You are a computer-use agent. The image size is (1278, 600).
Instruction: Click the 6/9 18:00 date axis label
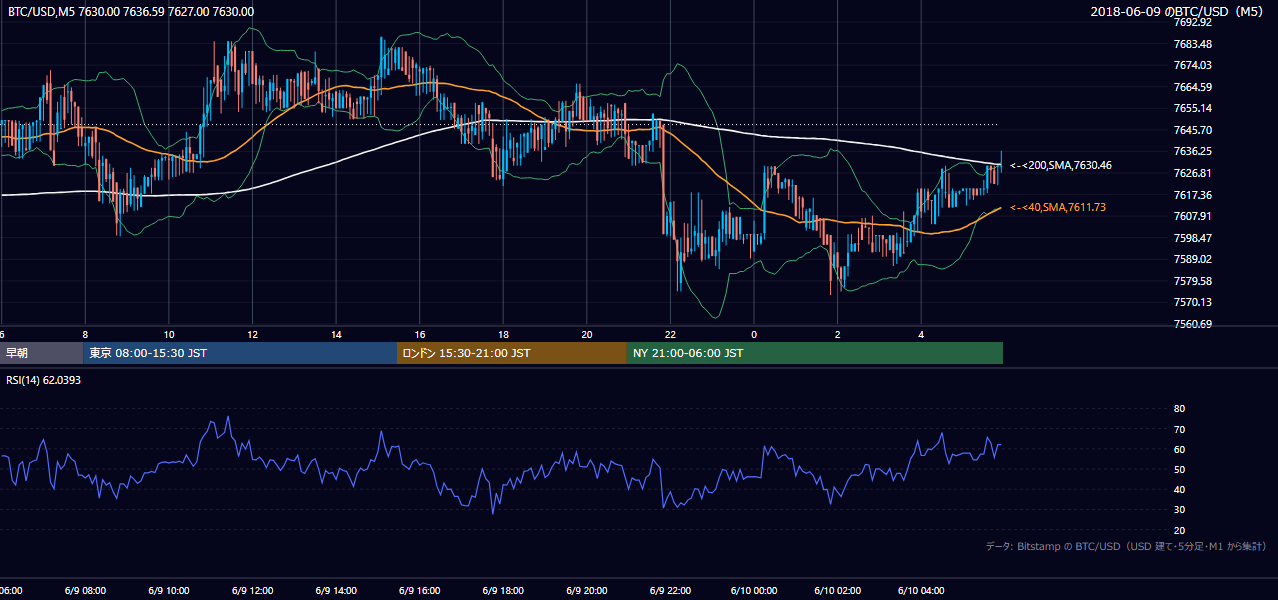[504, 590]
